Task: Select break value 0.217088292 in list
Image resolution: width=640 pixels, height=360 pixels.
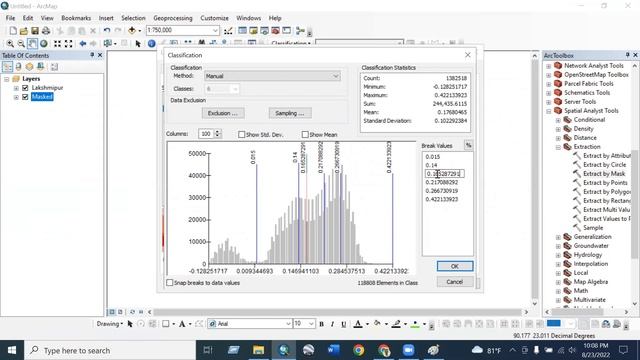Action: pos(442,182)
